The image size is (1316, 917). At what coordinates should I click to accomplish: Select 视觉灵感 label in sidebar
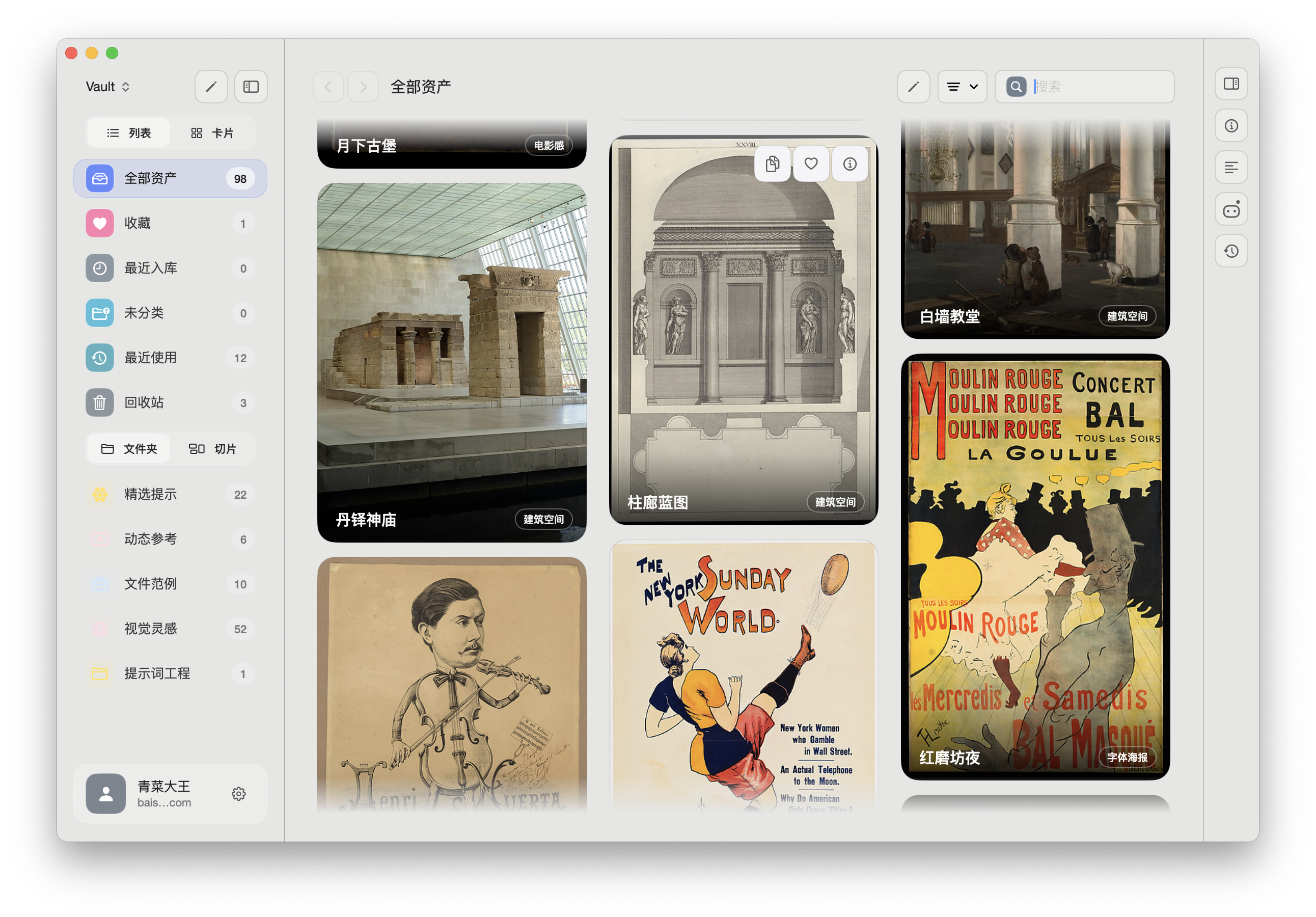[x=151, y=629]
